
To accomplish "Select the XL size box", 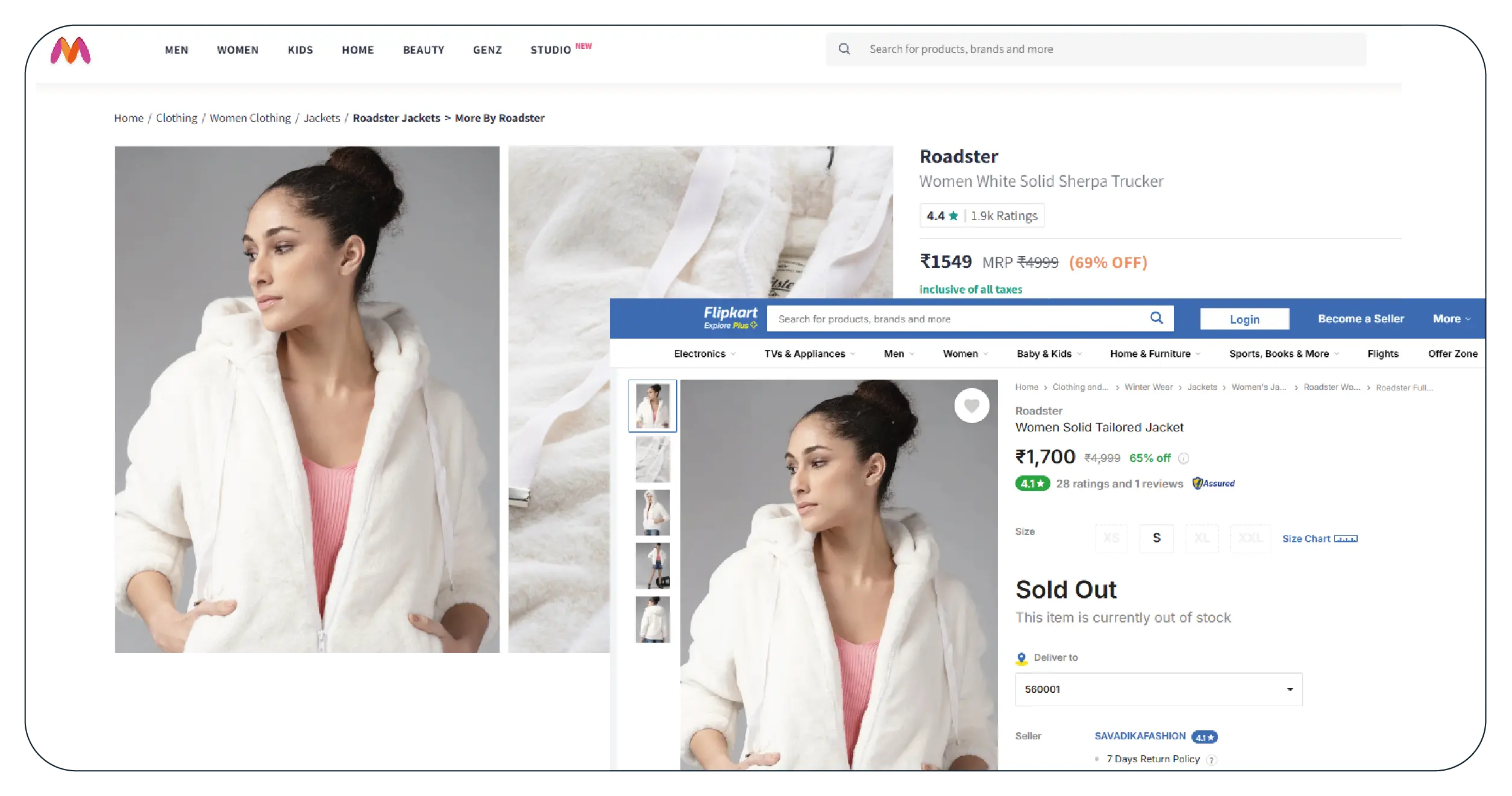I will 1202,538.
